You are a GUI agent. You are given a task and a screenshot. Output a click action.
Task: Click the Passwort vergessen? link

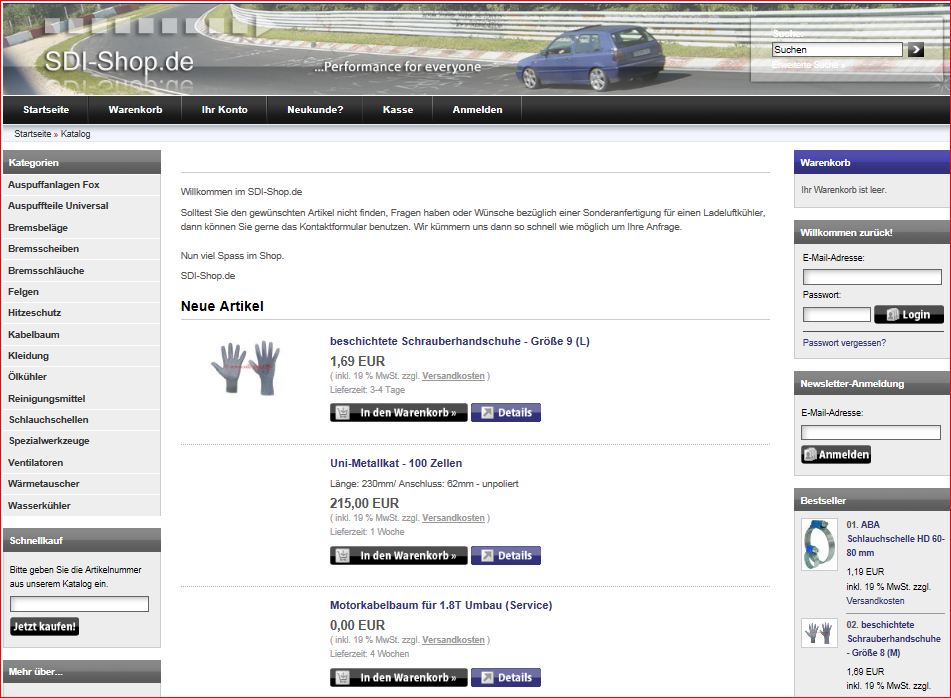coord(844,343)
